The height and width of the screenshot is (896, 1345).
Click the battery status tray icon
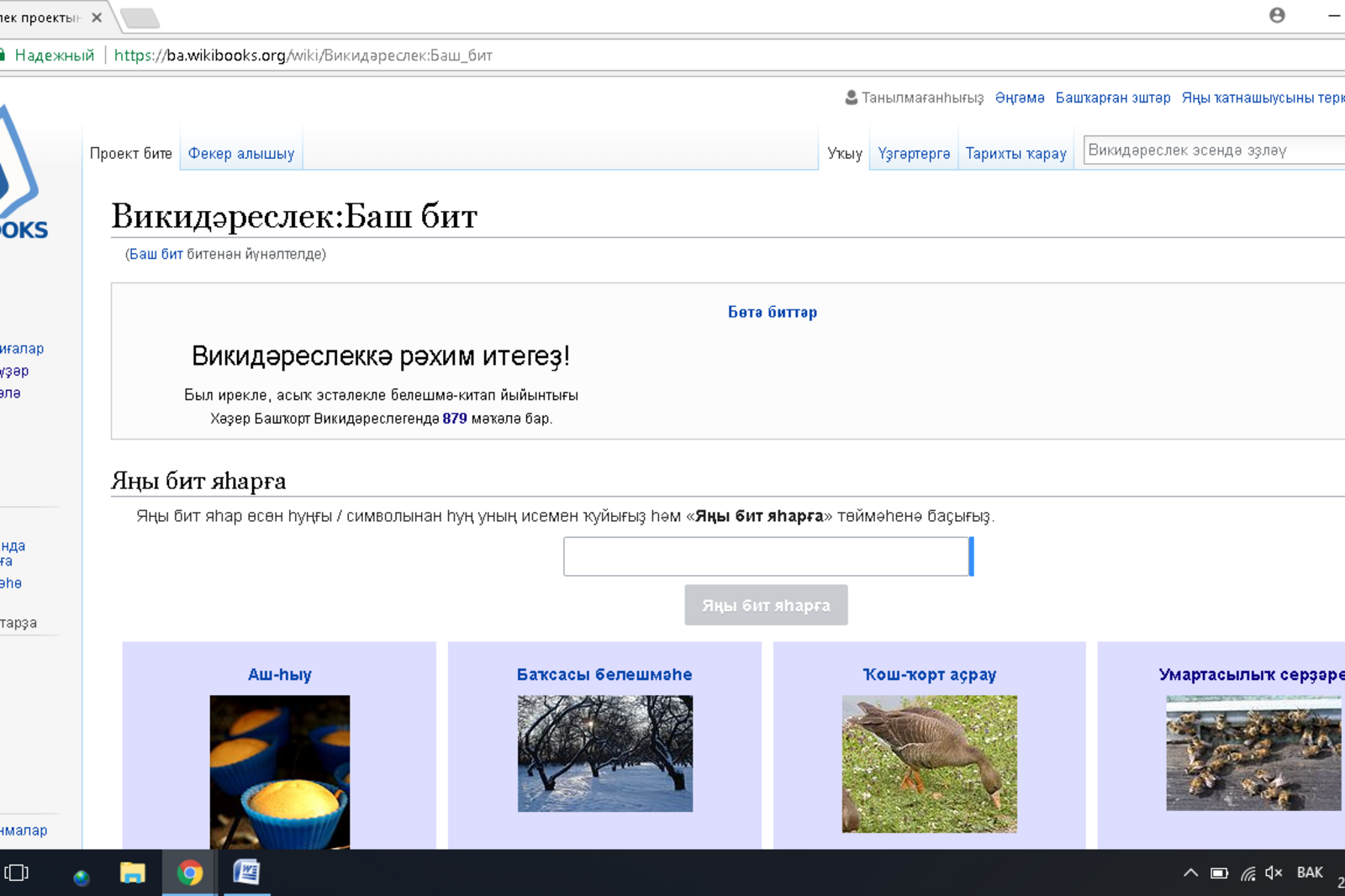1219,873
